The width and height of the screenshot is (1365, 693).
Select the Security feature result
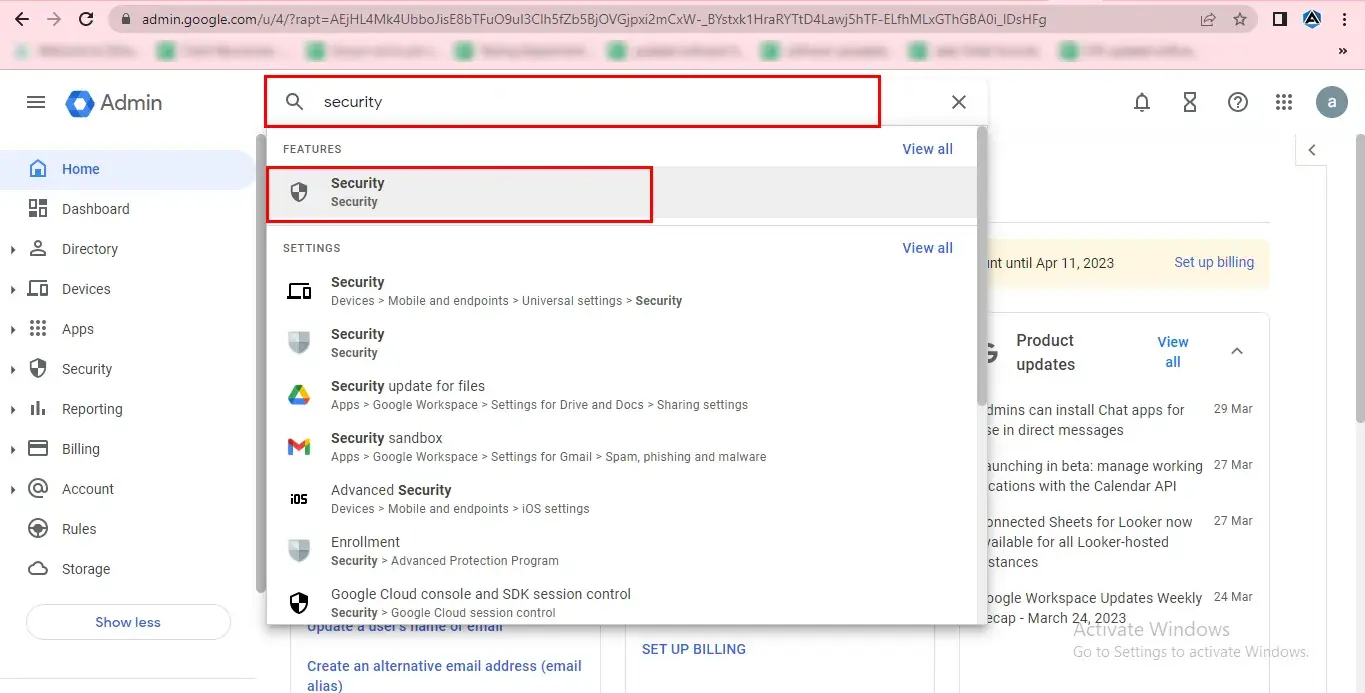click(x=621, y=192)
